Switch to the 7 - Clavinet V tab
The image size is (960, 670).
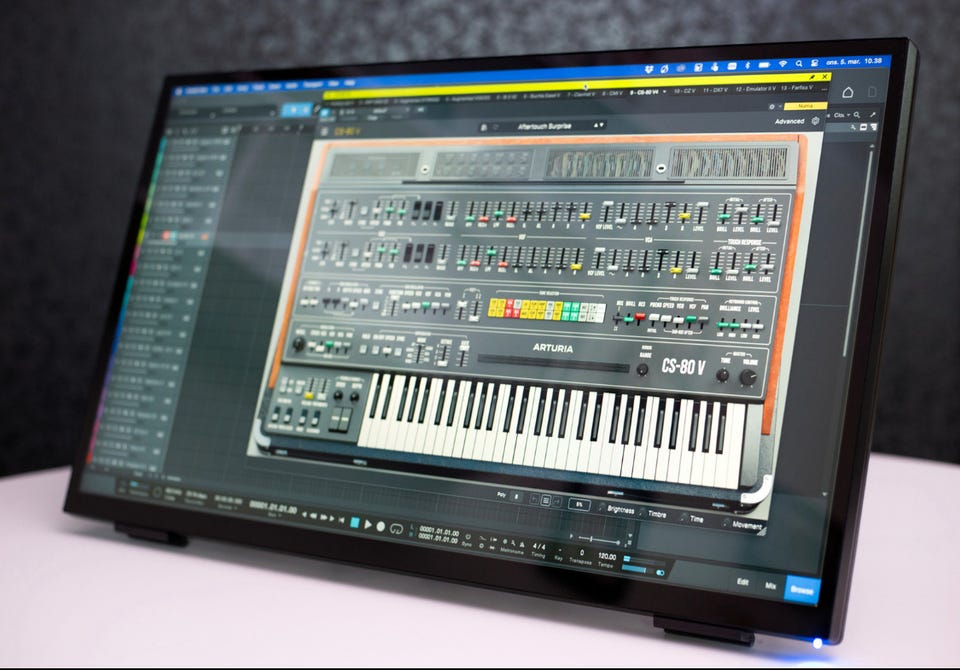pos(581,94)
